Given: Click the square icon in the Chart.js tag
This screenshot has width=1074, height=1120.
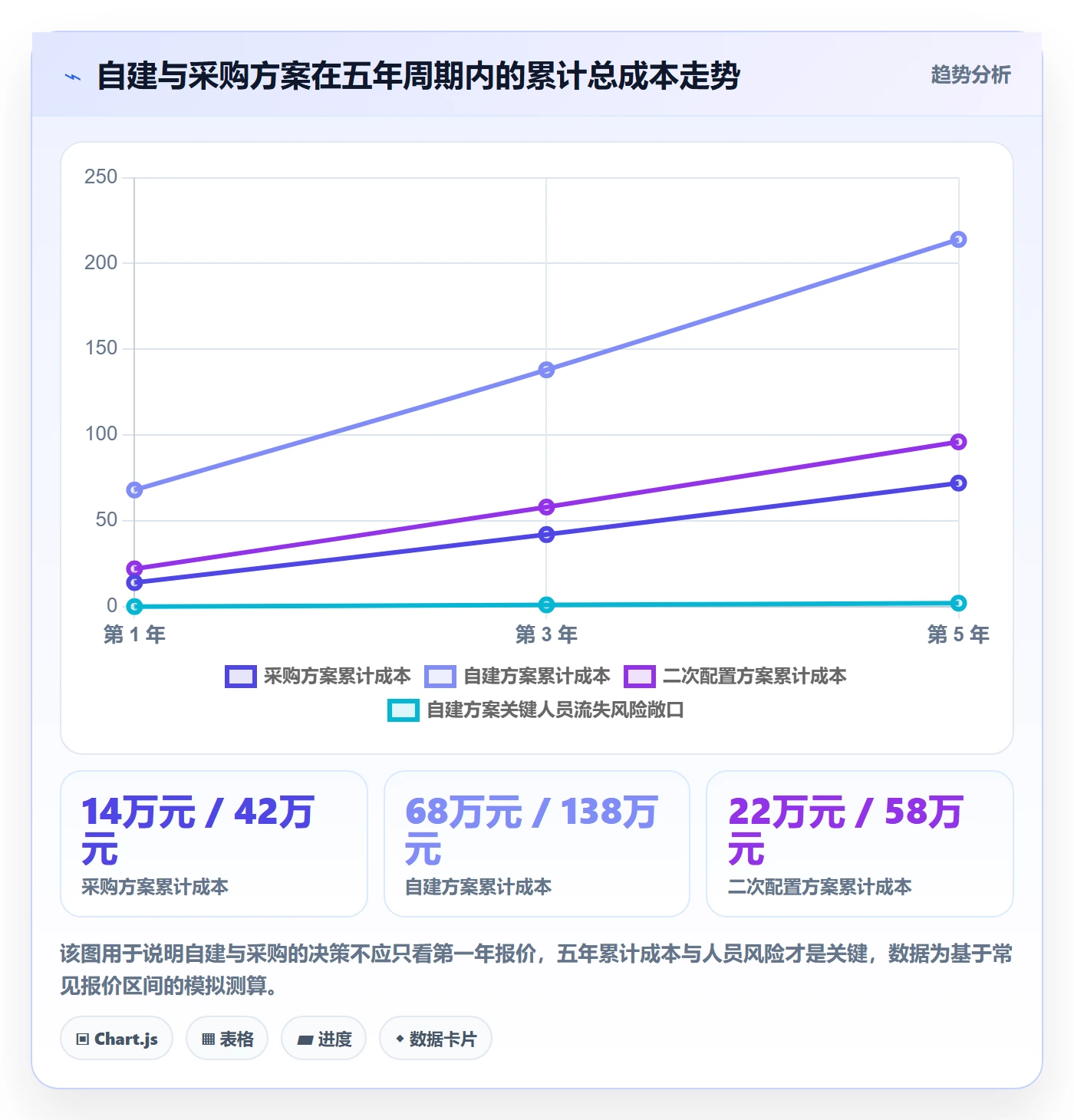Looking at the screenshot, I should coord(83,1039).
